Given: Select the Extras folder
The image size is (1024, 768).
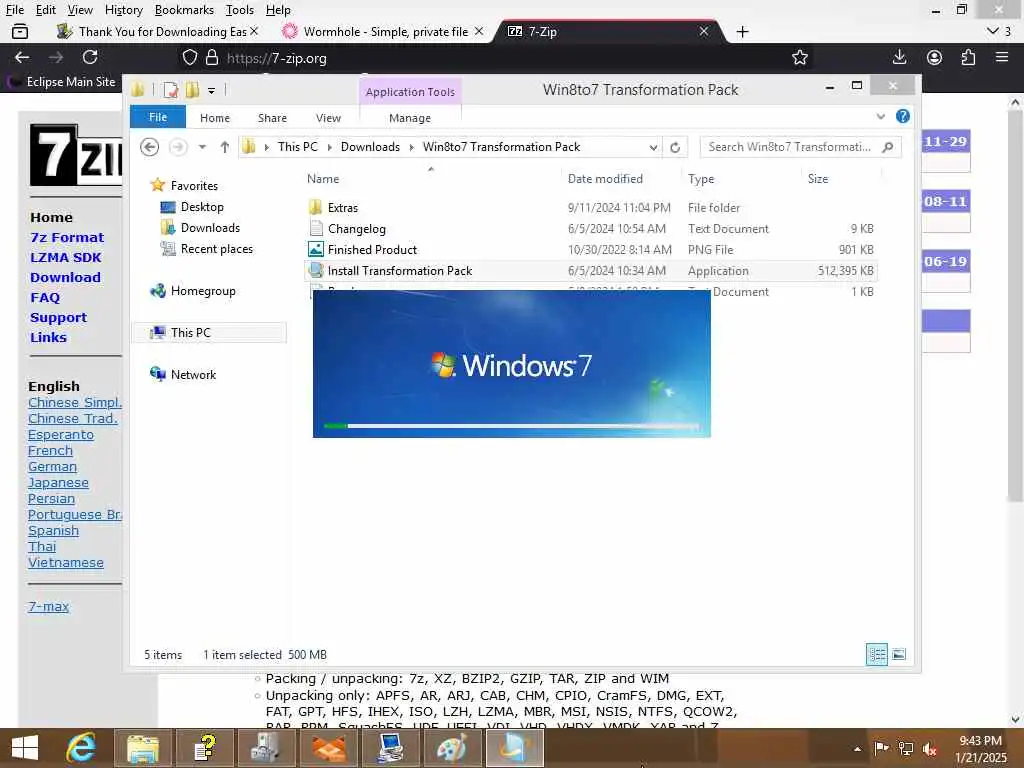Looking at the screenshot, I should pyautogui.click(x=343, y=208).
